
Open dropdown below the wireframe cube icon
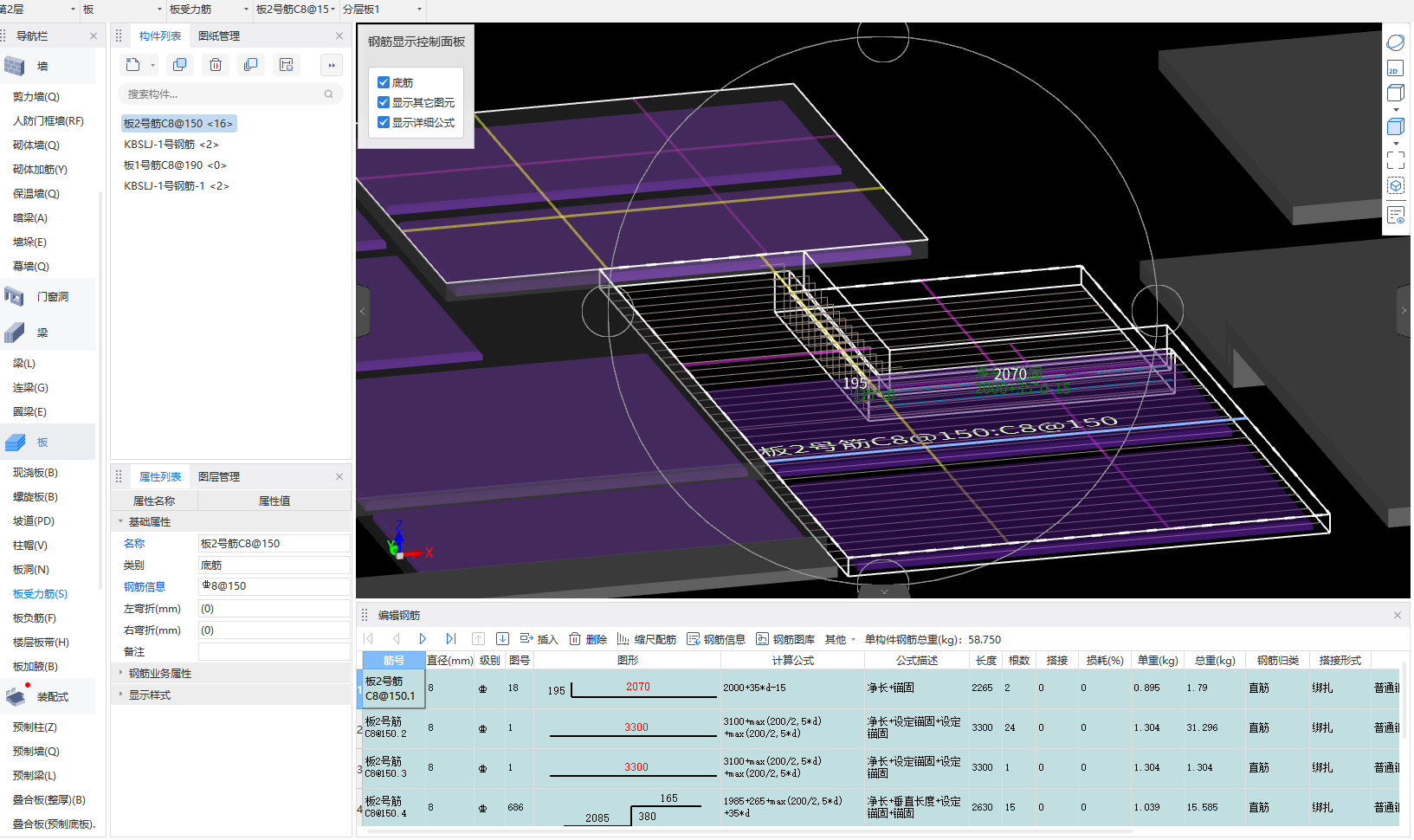[1396, 110]
